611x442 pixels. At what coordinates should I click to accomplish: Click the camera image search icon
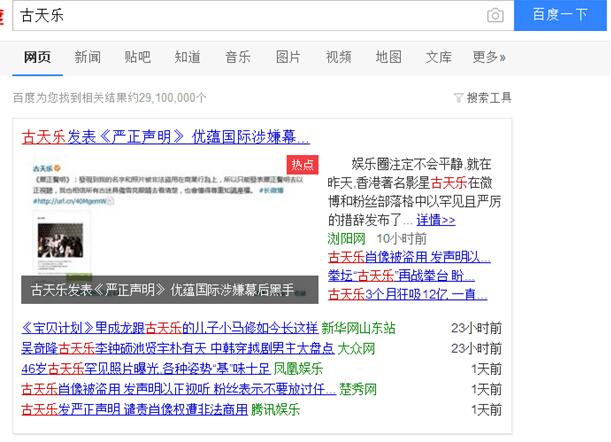[x=495, y=15]
